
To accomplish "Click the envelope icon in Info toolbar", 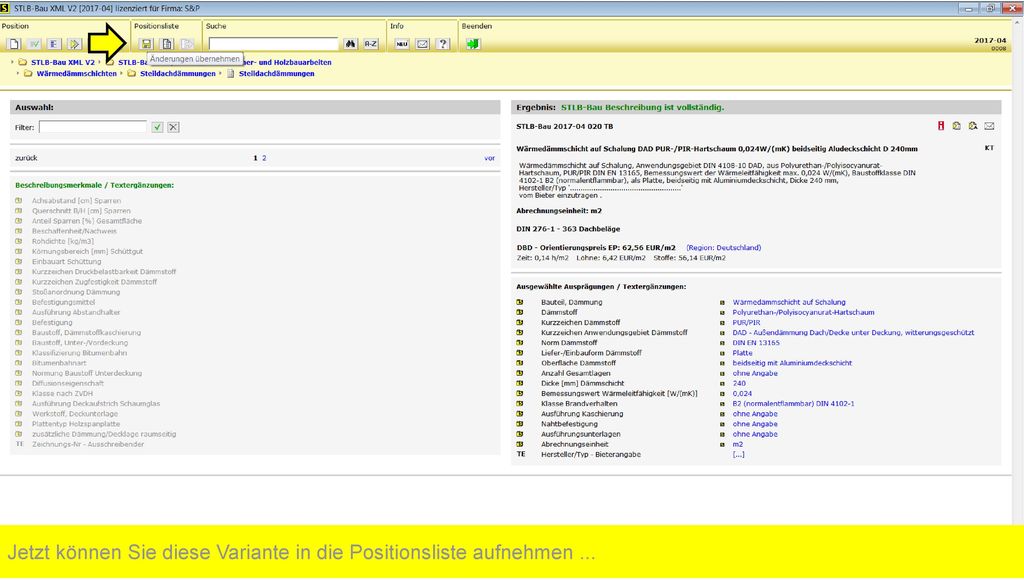I will pos(423,44).
